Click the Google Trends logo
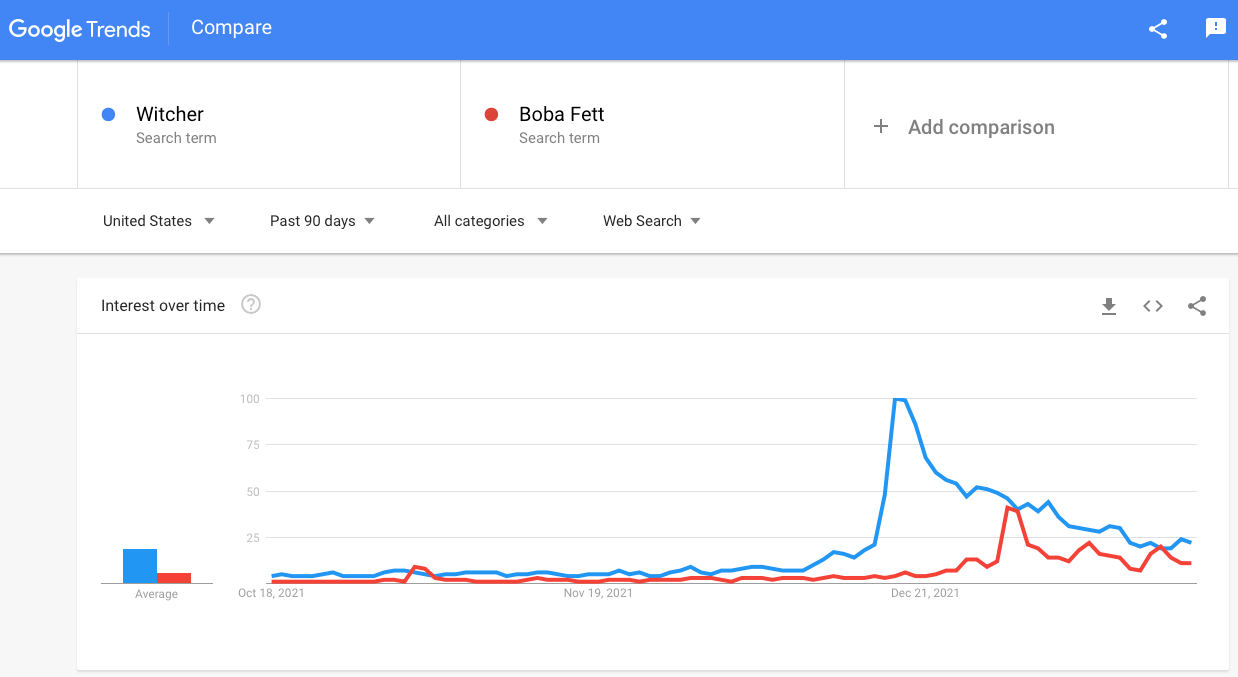Screen dimensions: 1238x677 (80, 29)
